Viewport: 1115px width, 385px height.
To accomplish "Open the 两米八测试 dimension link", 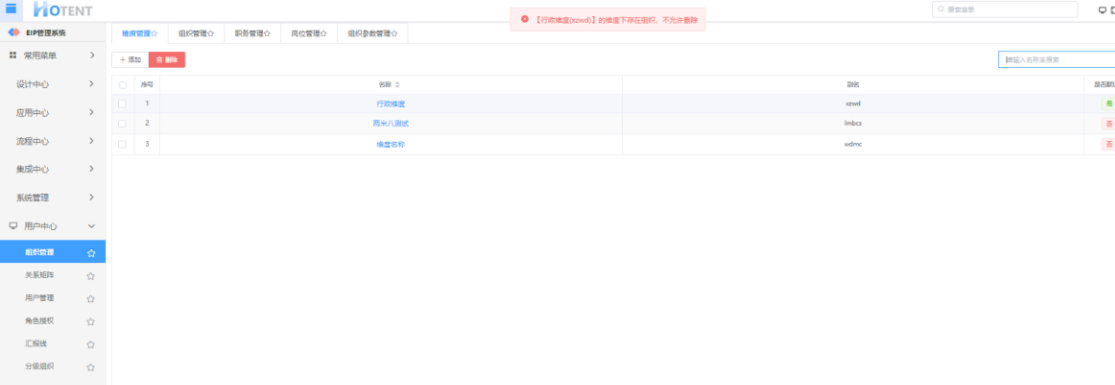I will coord(390,124).
